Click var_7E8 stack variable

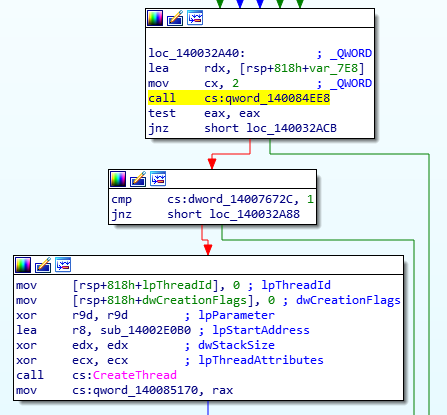(x=333, y=68)
